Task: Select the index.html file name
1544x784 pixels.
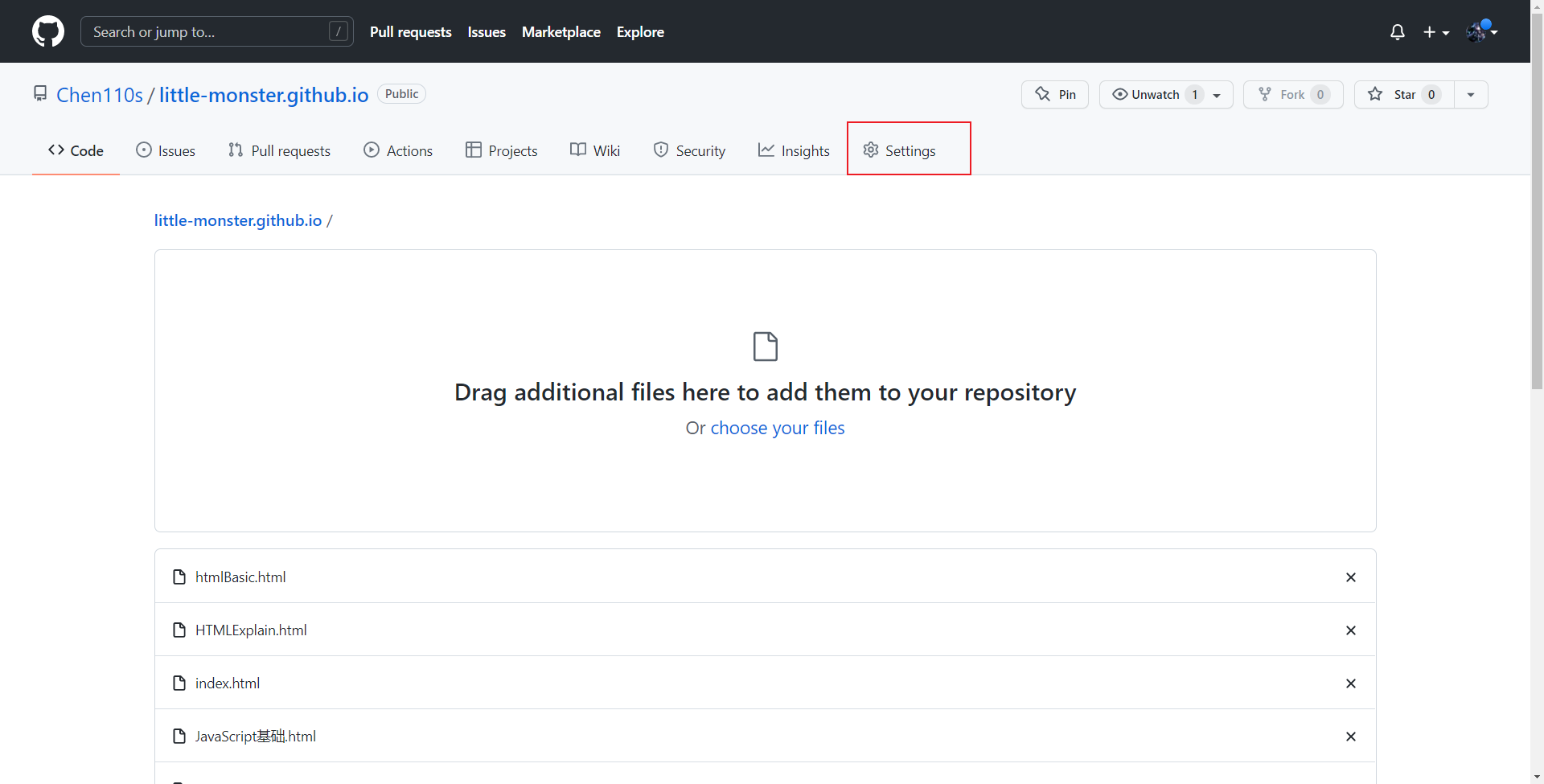Action: click(x=228, y=683)
